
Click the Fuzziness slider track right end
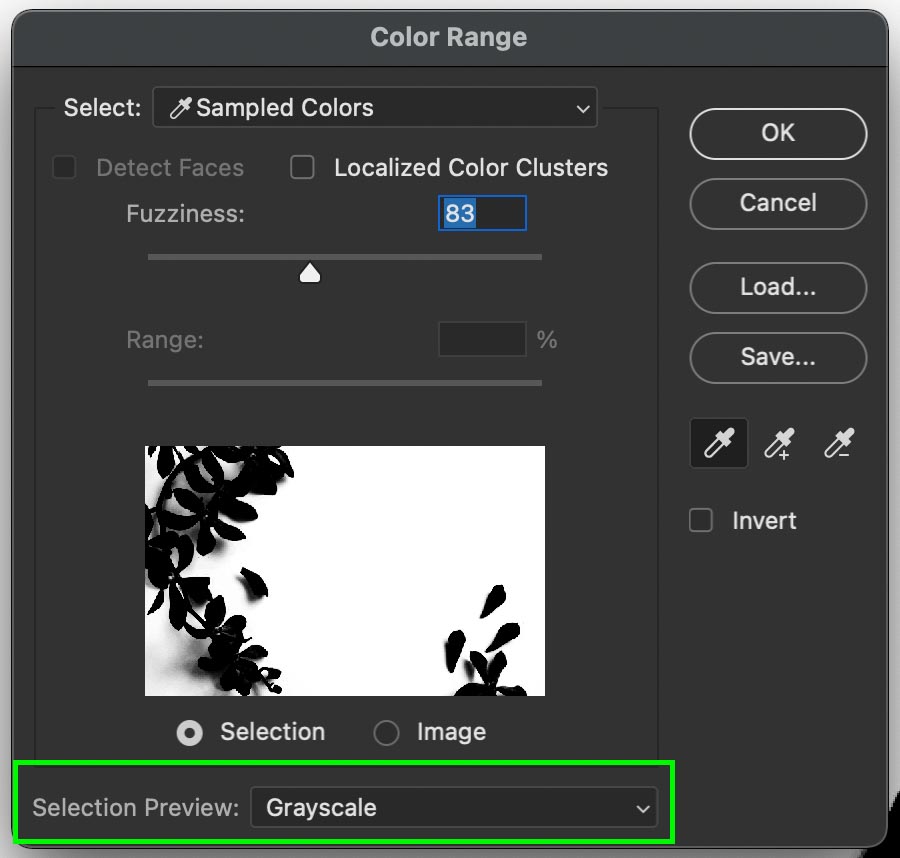tap(538, 257)
